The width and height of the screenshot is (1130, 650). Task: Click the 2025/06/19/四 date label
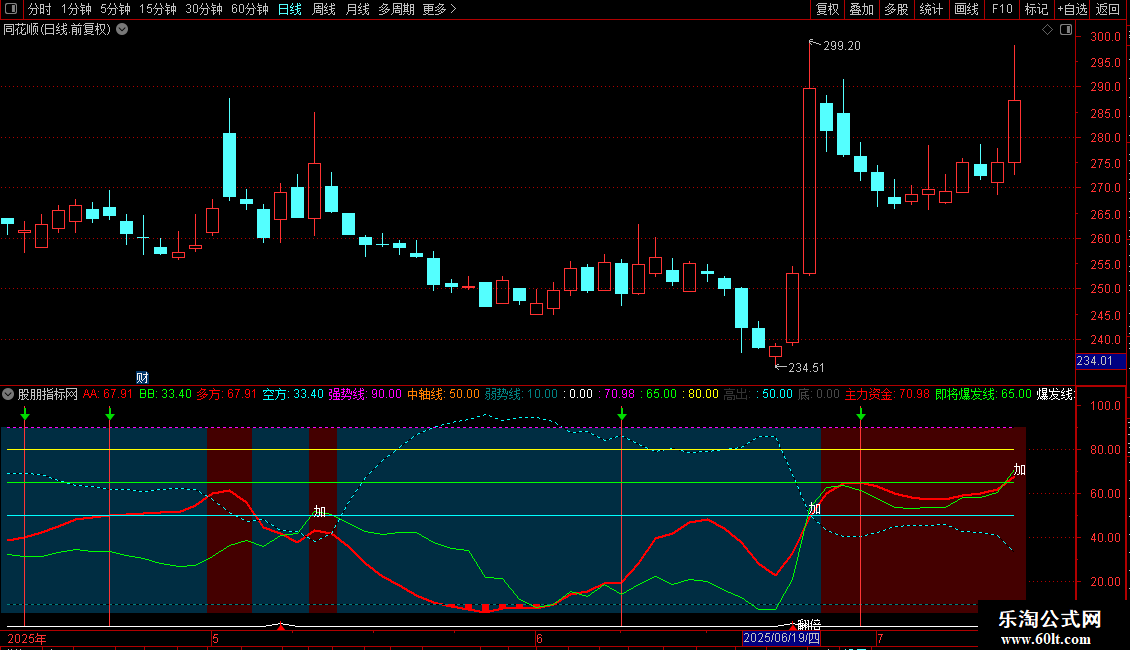click(x=781, y=638)
